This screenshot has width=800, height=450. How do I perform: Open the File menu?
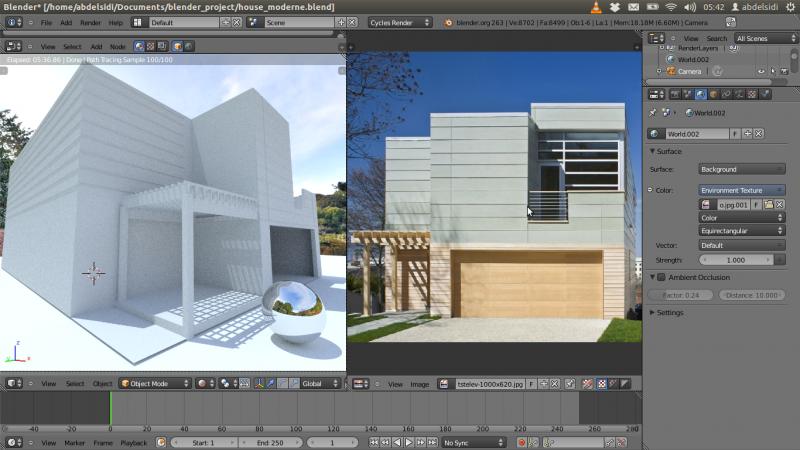coord(46,22)
